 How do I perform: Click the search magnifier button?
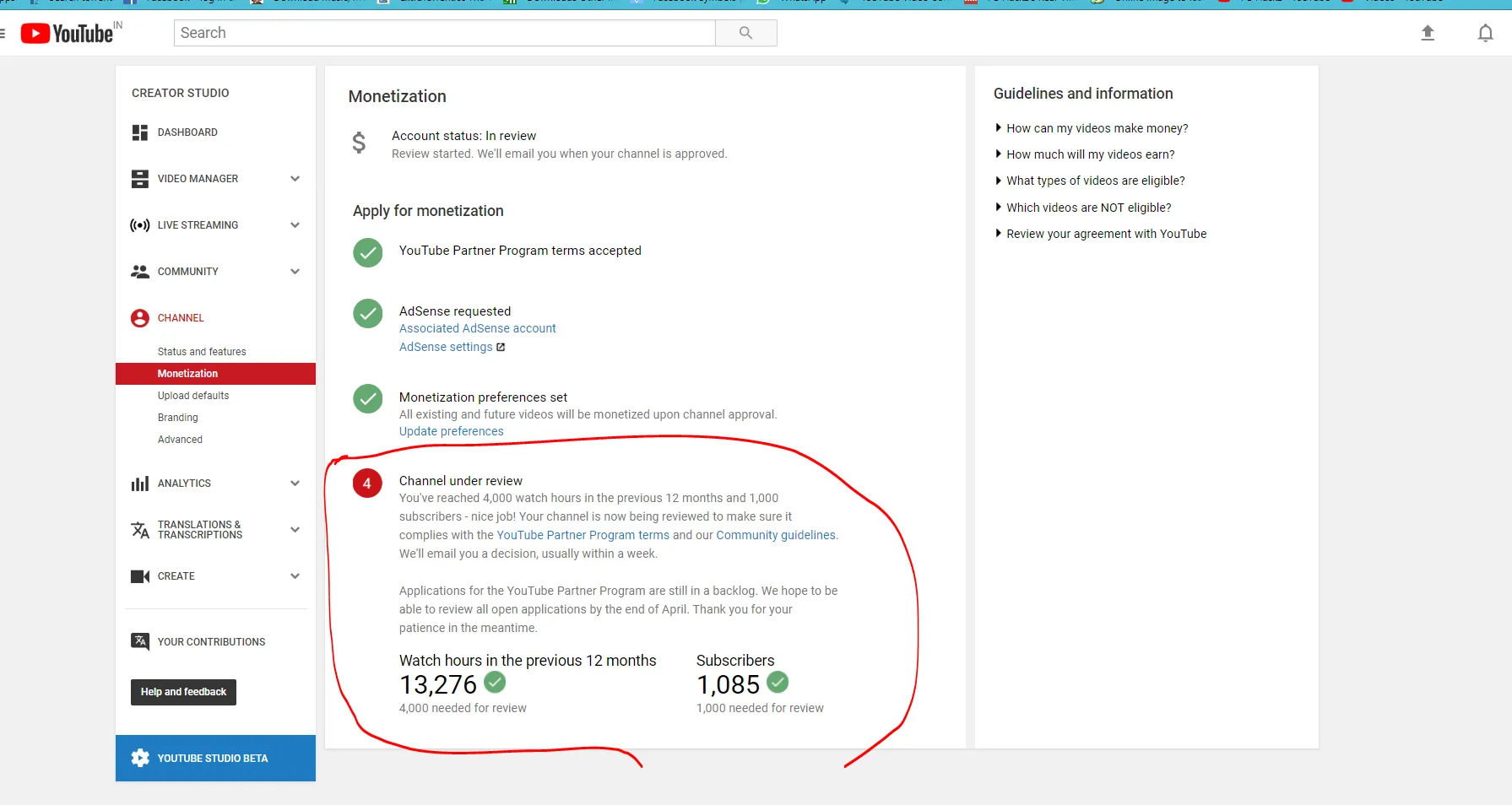745,33
